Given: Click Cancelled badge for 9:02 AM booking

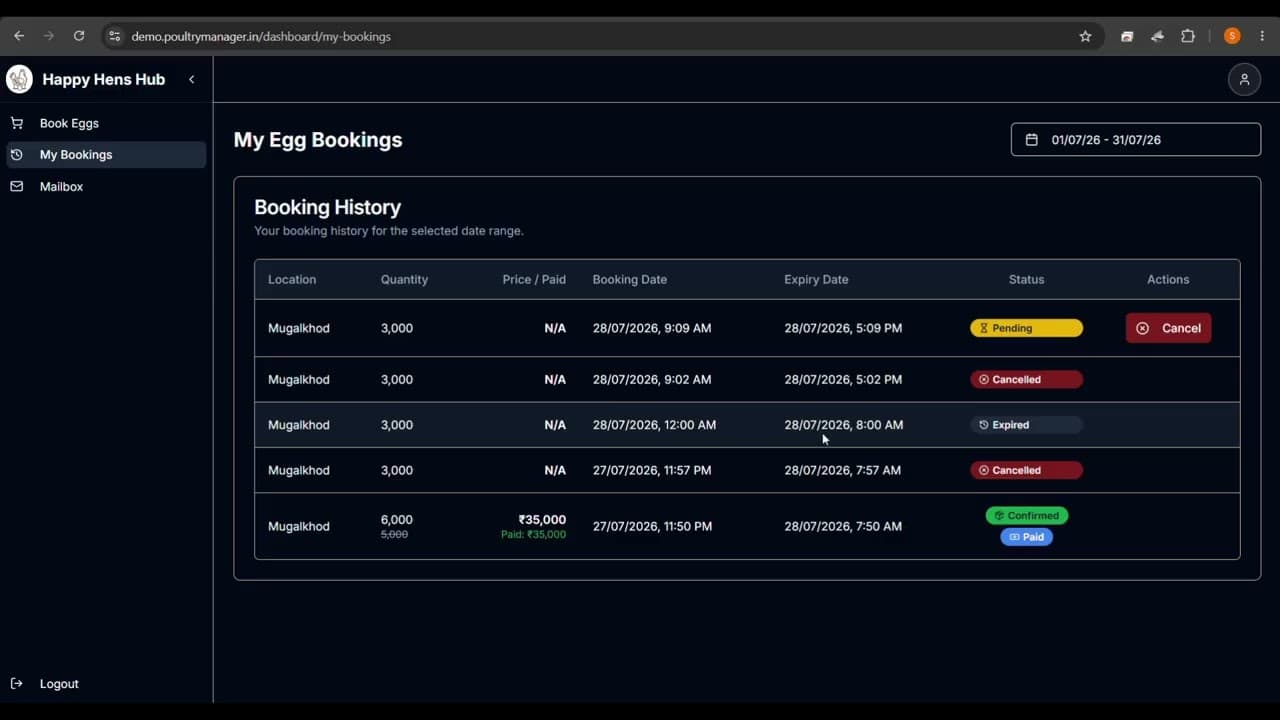Looking at the screenshot, I should pos(1026,379).
